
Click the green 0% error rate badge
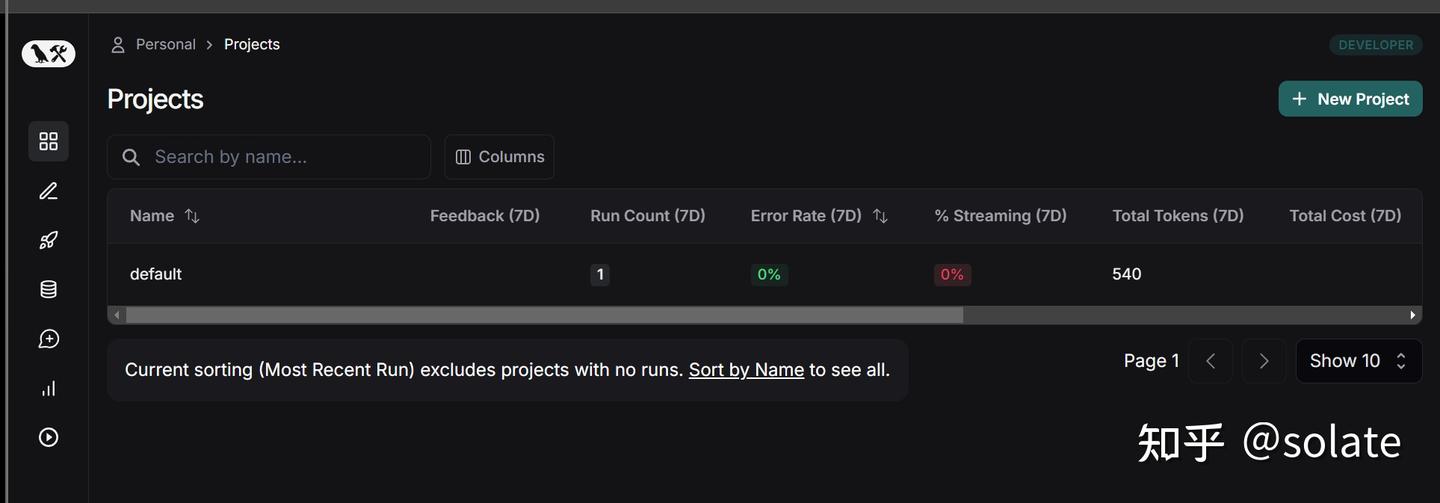point(769,274)
